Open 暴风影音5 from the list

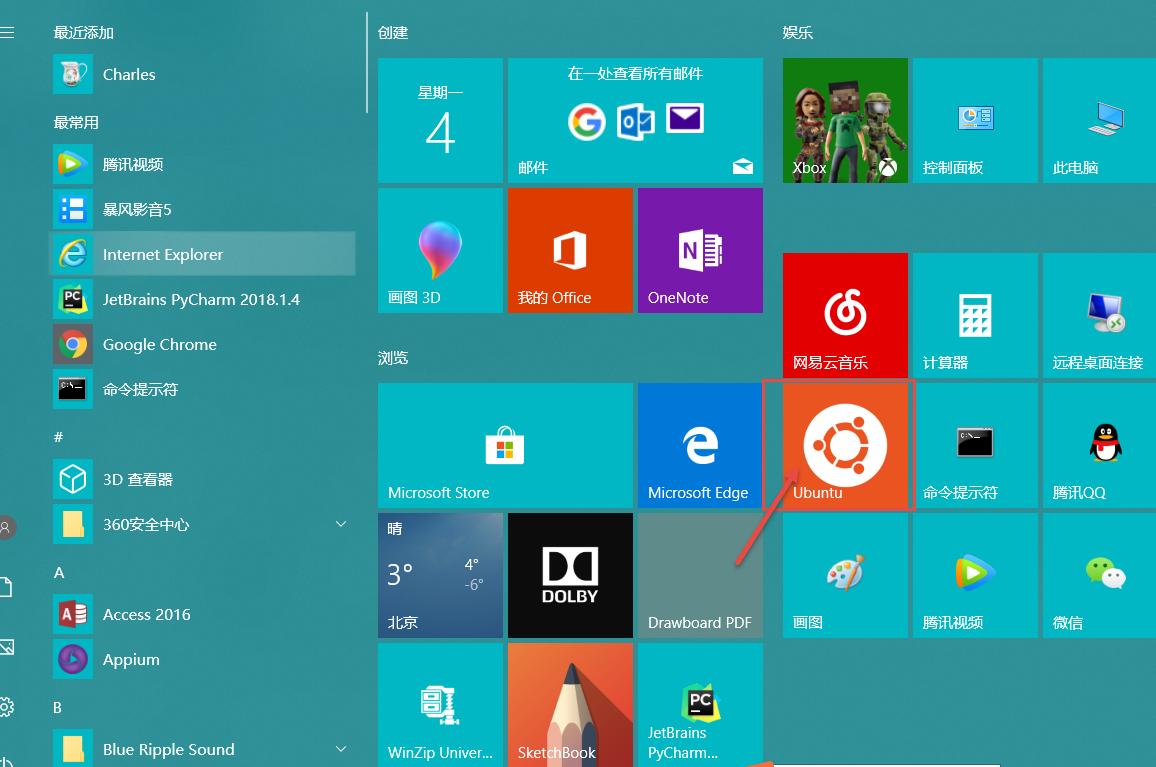coord(203,209)
